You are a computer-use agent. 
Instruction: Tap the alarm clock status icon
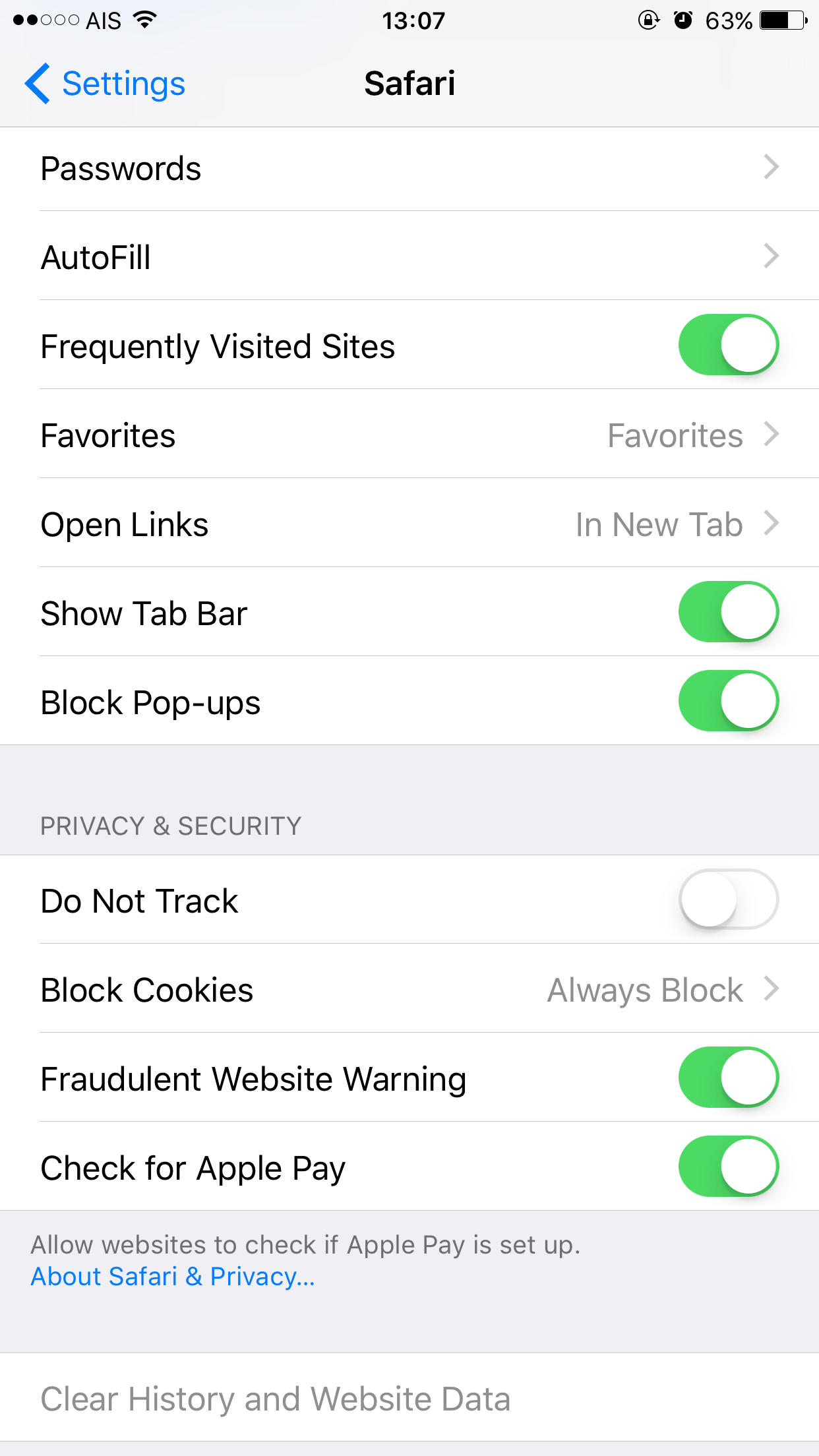(682, 20)
